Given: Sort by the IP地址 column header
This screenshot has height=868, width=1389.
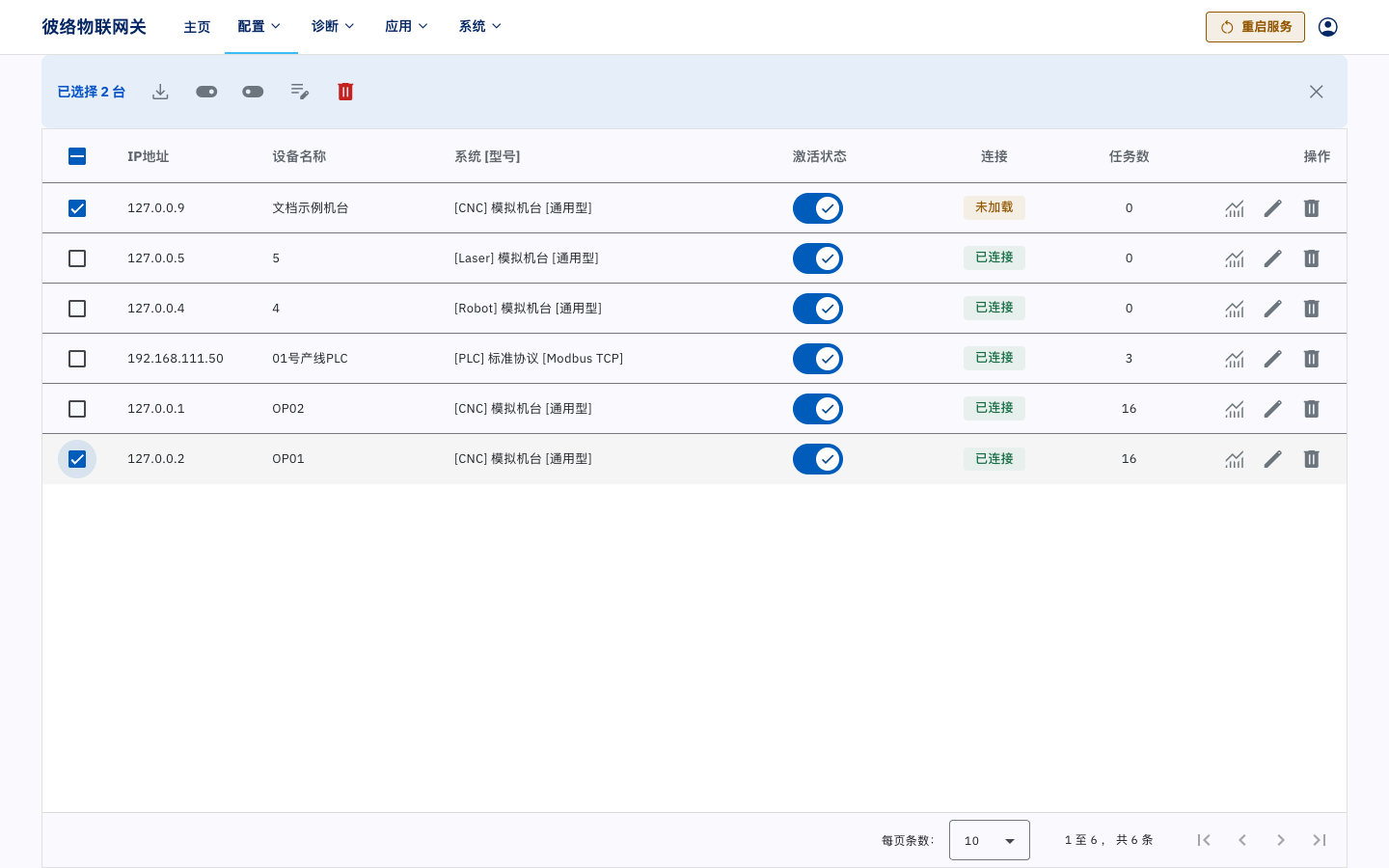Looking at the screenshot, I should point(149,156).
